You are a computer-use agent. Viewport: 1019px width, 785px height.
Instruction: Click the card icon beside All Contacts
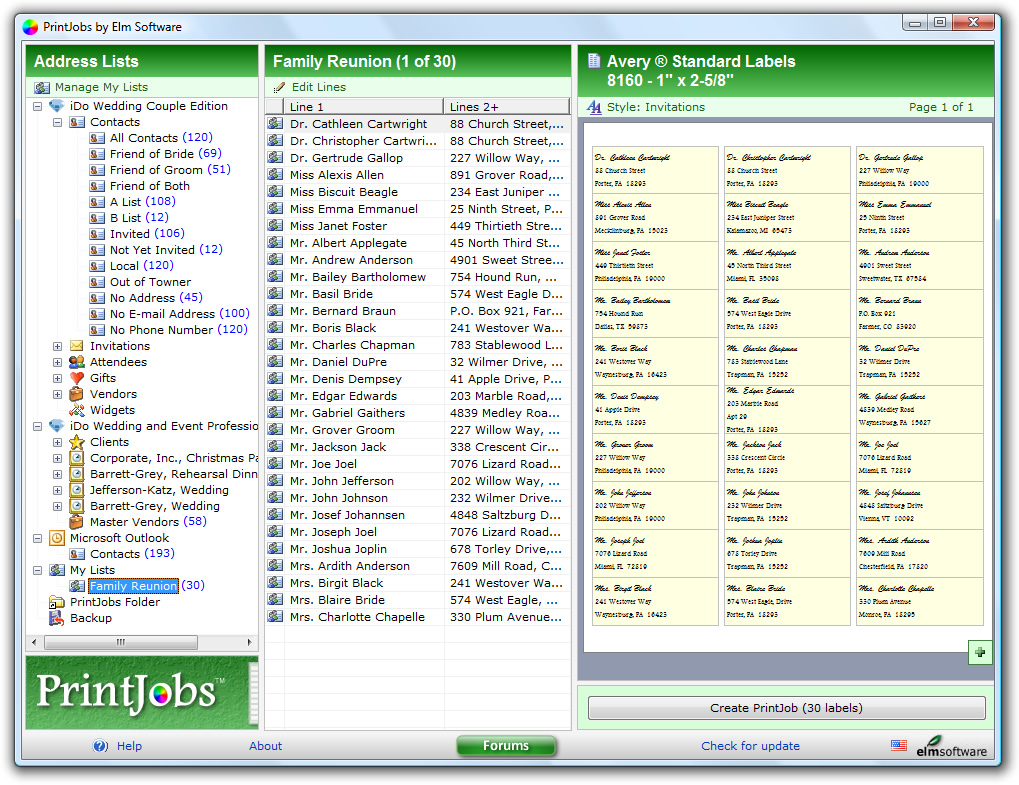tap(97, 138)
